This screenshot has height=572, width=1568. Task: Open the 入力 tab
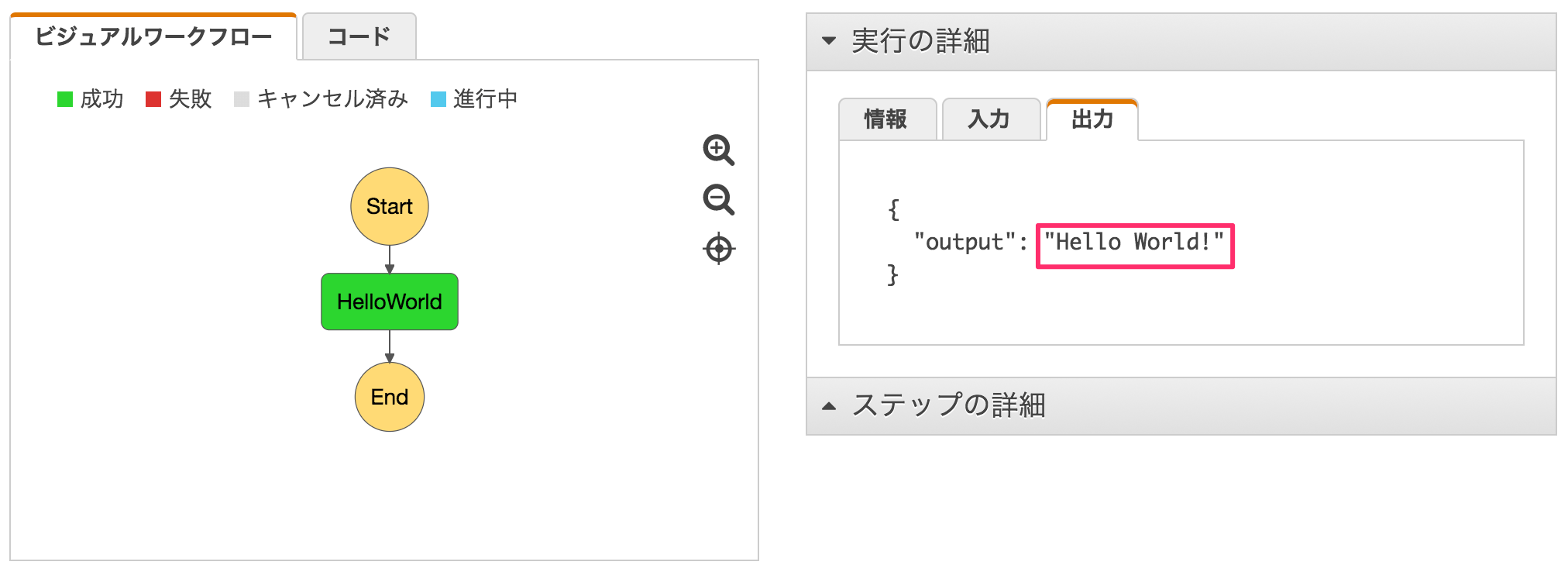(990, 119)
